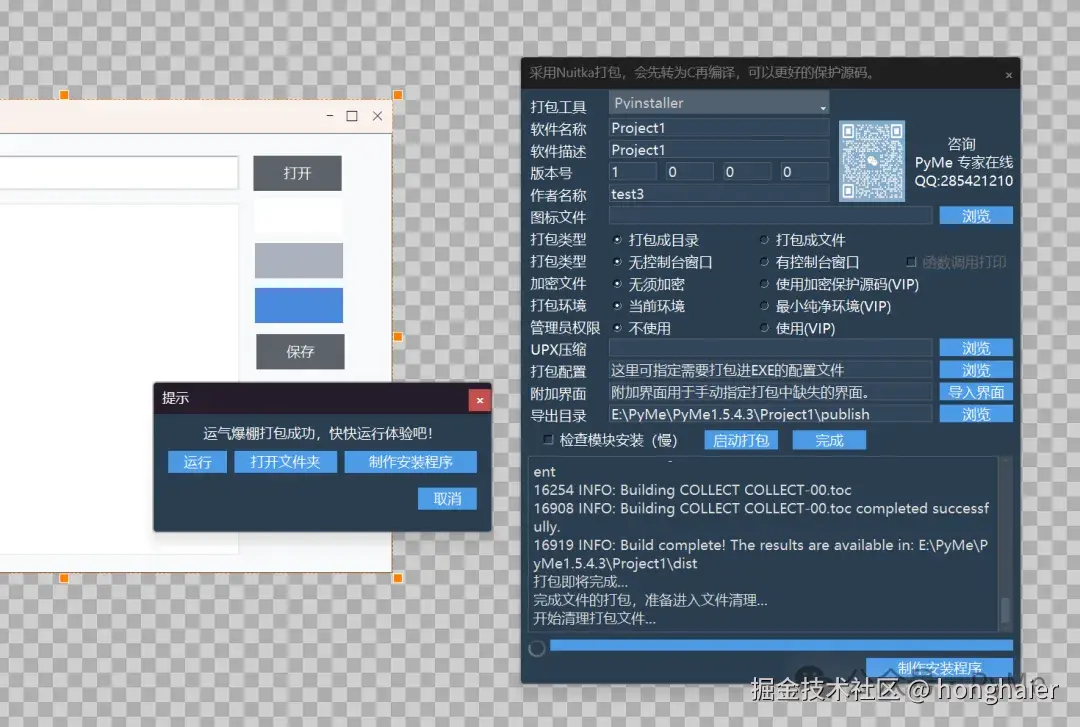The height and width of the screenshot is (727, 1080).
Task: Enable the 函数调用打印 checkbox
Action: tap(910, 261)
